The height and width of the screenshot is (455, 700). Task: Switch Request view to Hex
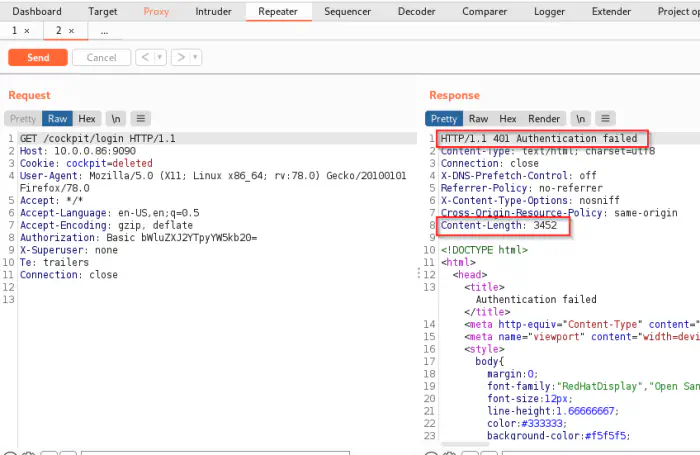tap(88, 118)
